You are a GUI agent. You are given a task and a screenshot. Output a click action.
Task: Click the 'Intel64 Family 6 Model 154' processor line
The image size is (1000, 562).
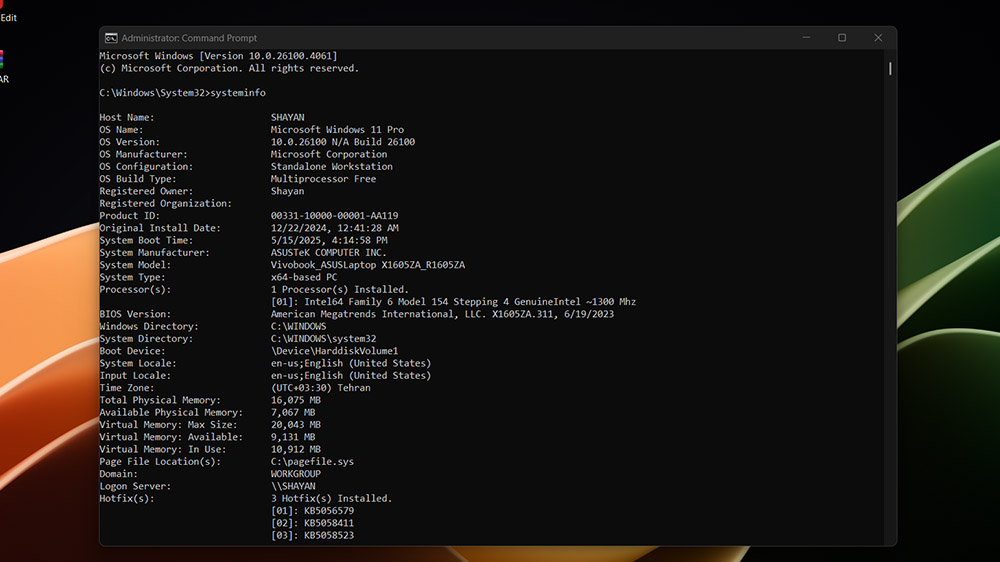pos(453,302)
